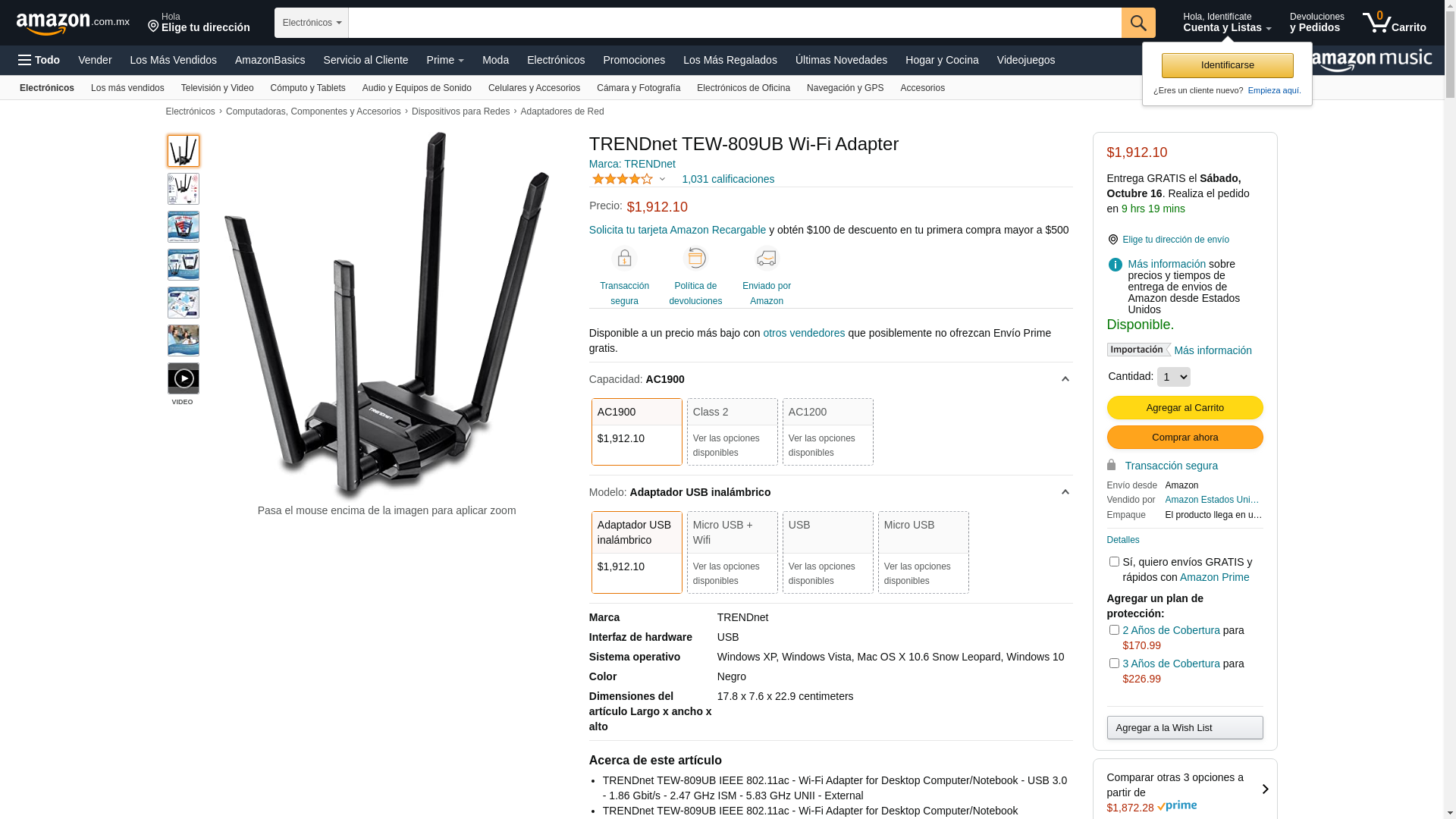Tick the 2 Años de Cobertura checkbox
The height and width of the screenshot is (819, 1456).
click(x=1114, y=630)
